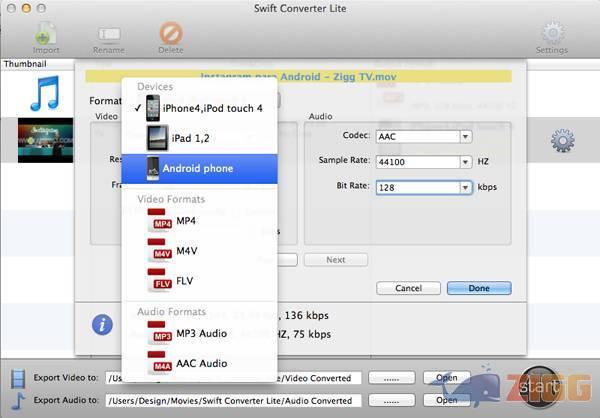Viewport: 600px width, 418px height.
Task: Select the MP4 video format
Action: pyautogui.click(x=199, y=221)
